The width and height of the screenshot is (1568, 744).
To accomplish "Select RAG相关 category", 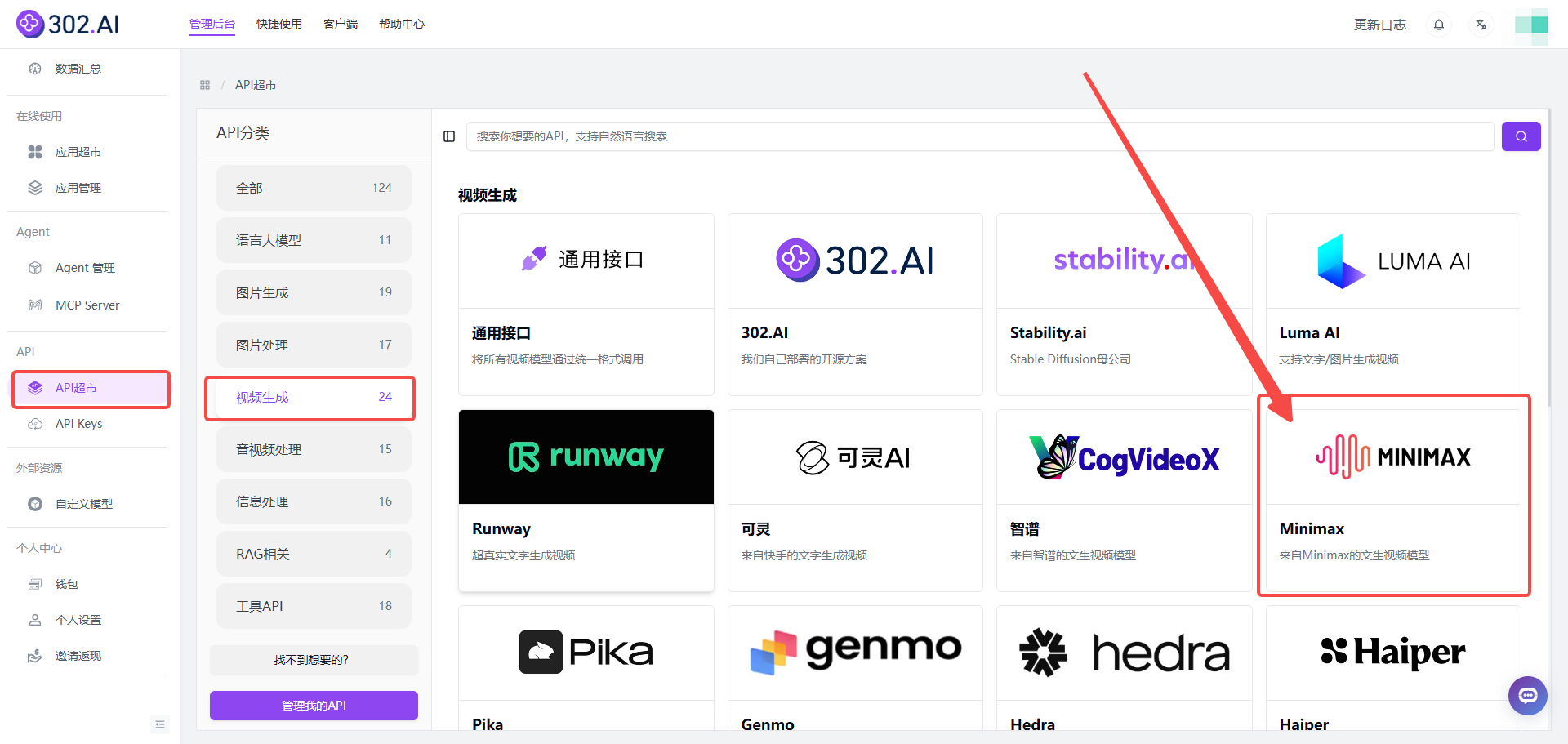I will [314, 554].
